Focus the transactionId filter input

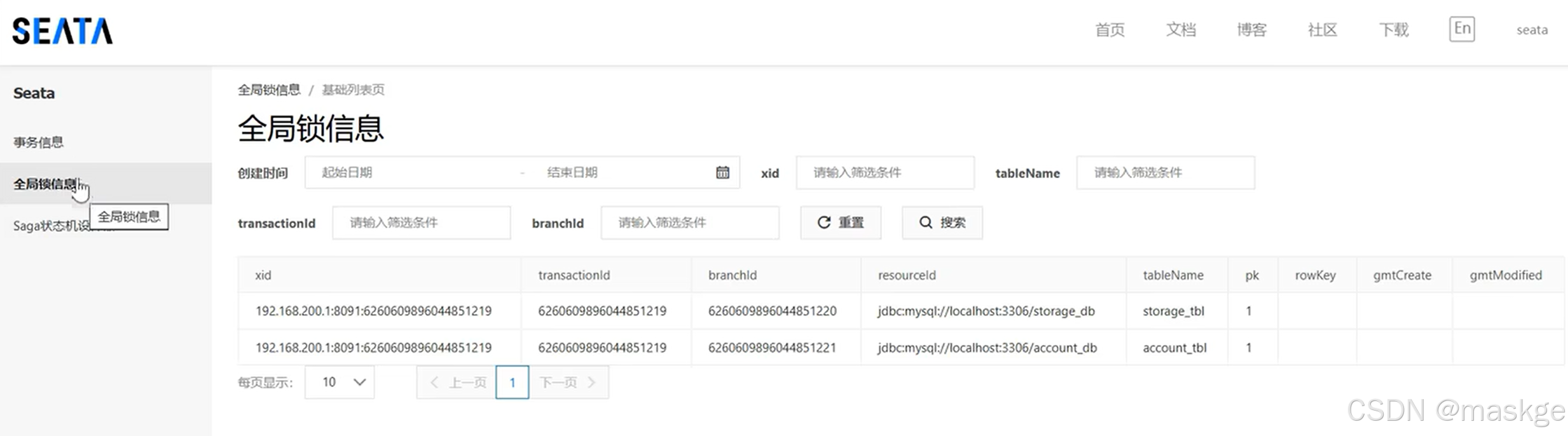click(x=421, y=222)
